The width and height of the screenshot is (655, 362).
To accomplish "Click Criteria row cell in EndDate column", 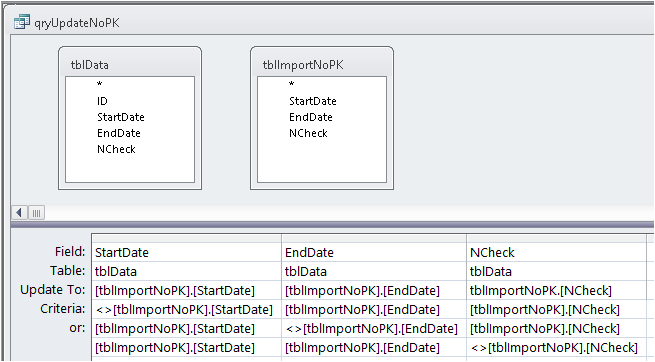I will point(374,309).
